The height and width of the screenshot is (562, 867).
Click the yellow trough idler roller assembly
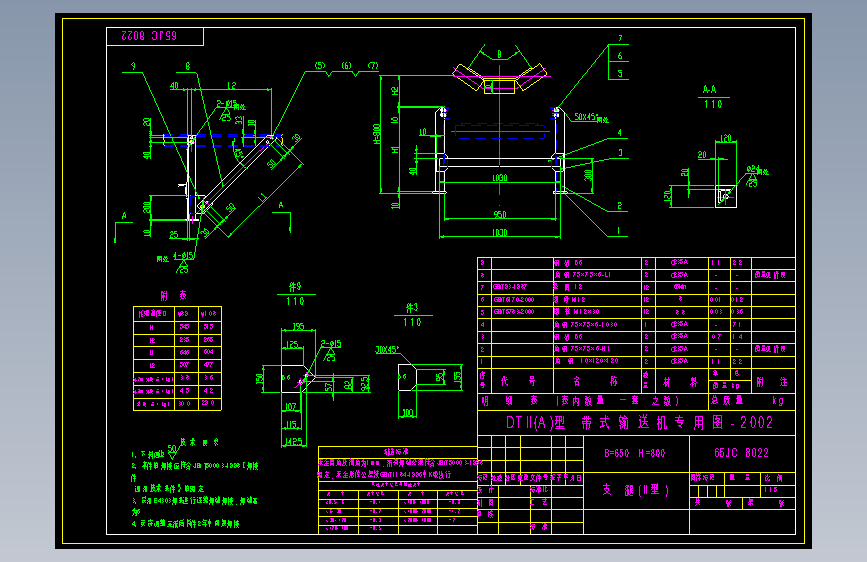point(499,78)
